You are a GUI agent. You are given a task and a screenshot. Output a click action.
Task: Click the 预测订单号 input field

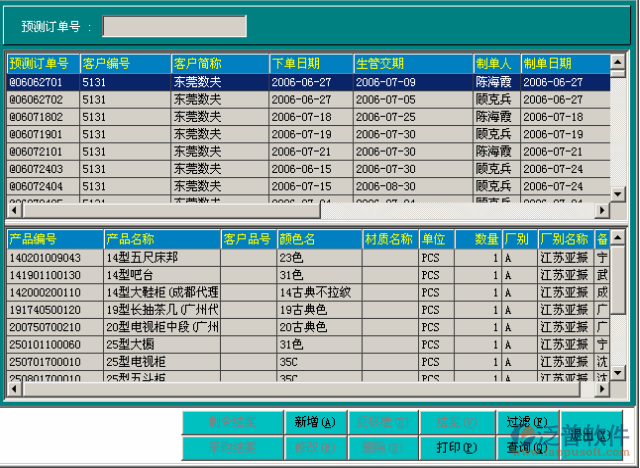coord(174,26)
